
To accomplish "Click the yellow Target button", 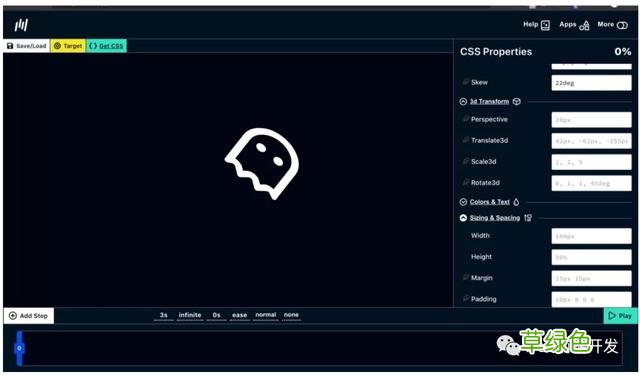I will pyautogui.click(x=68, y=46).
